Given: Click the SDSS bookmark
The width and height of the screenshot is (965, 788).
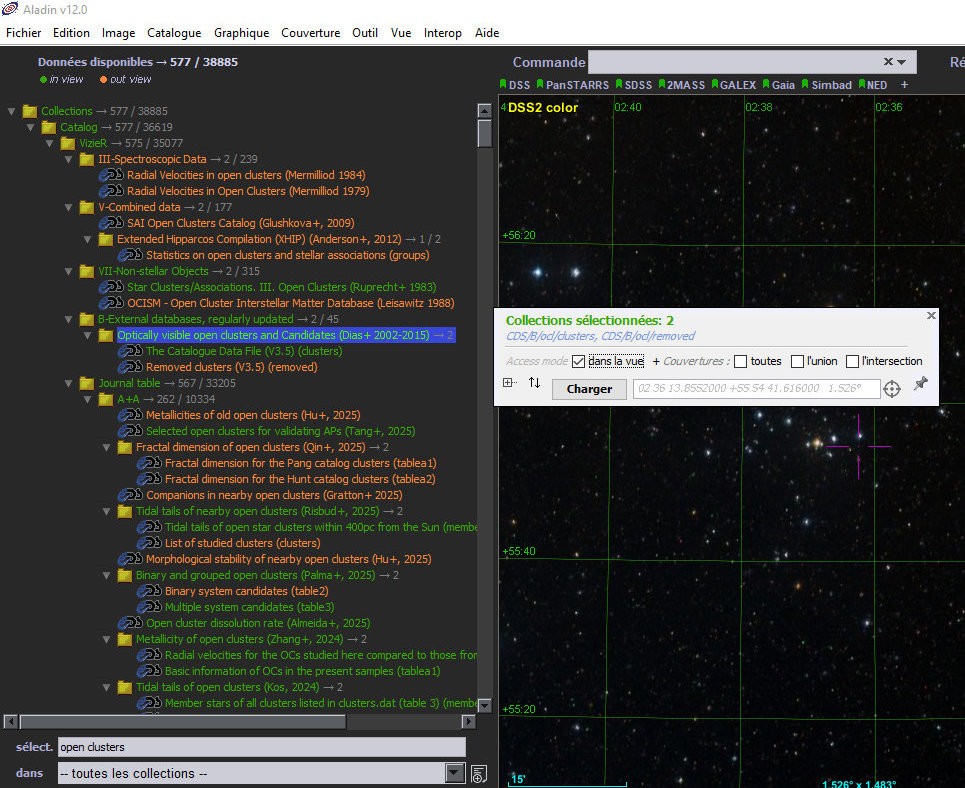Looking at the screenshot, I should (634, 85).
